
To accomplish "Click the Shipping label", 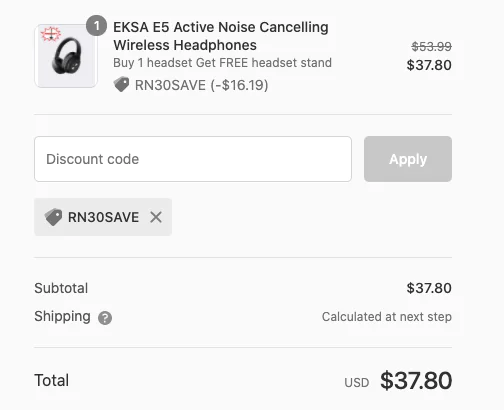I will click(x=62, y=316).
